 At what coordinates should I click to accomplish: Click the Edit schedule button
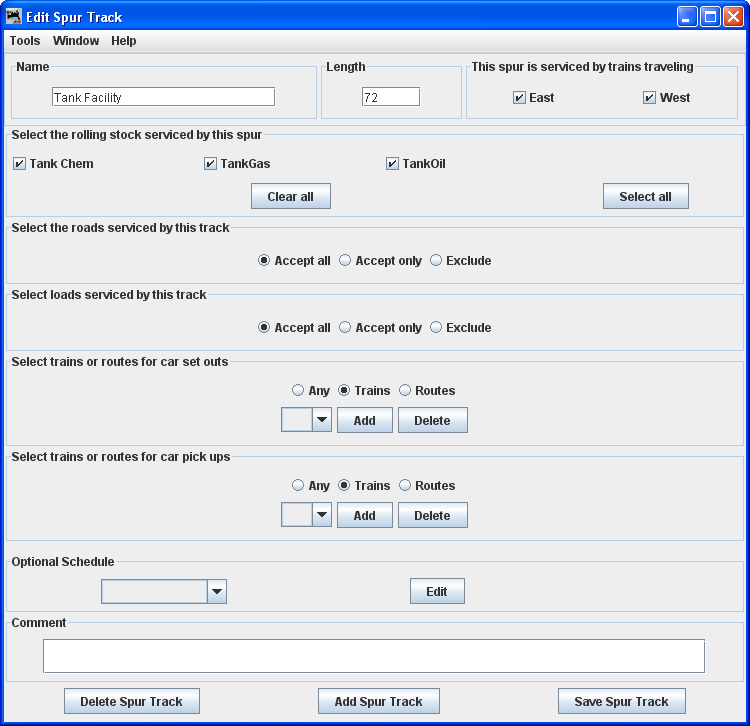tap(437, 592)
